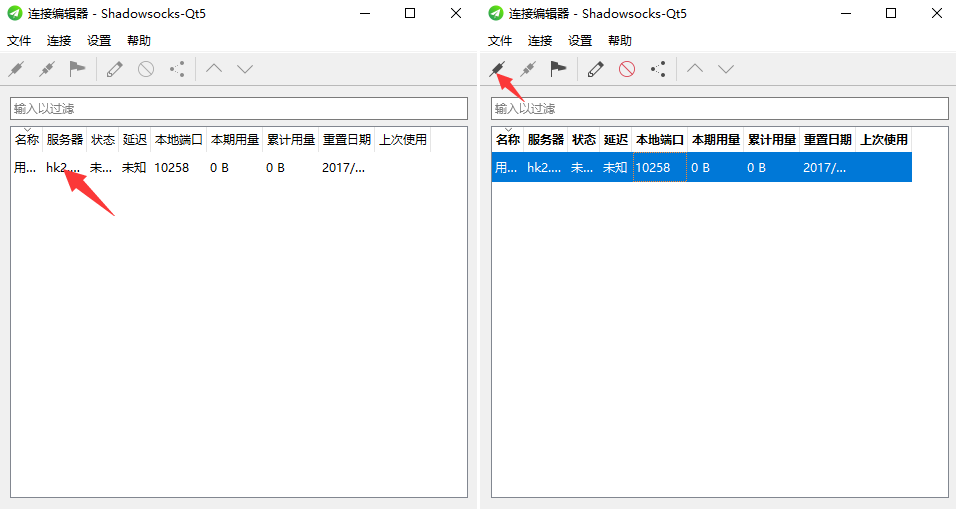Image resolution: width=956 pixels, height=511 pixels.
Task: Sort by 延迟 column in right window
Action: (x=616, y=140)
